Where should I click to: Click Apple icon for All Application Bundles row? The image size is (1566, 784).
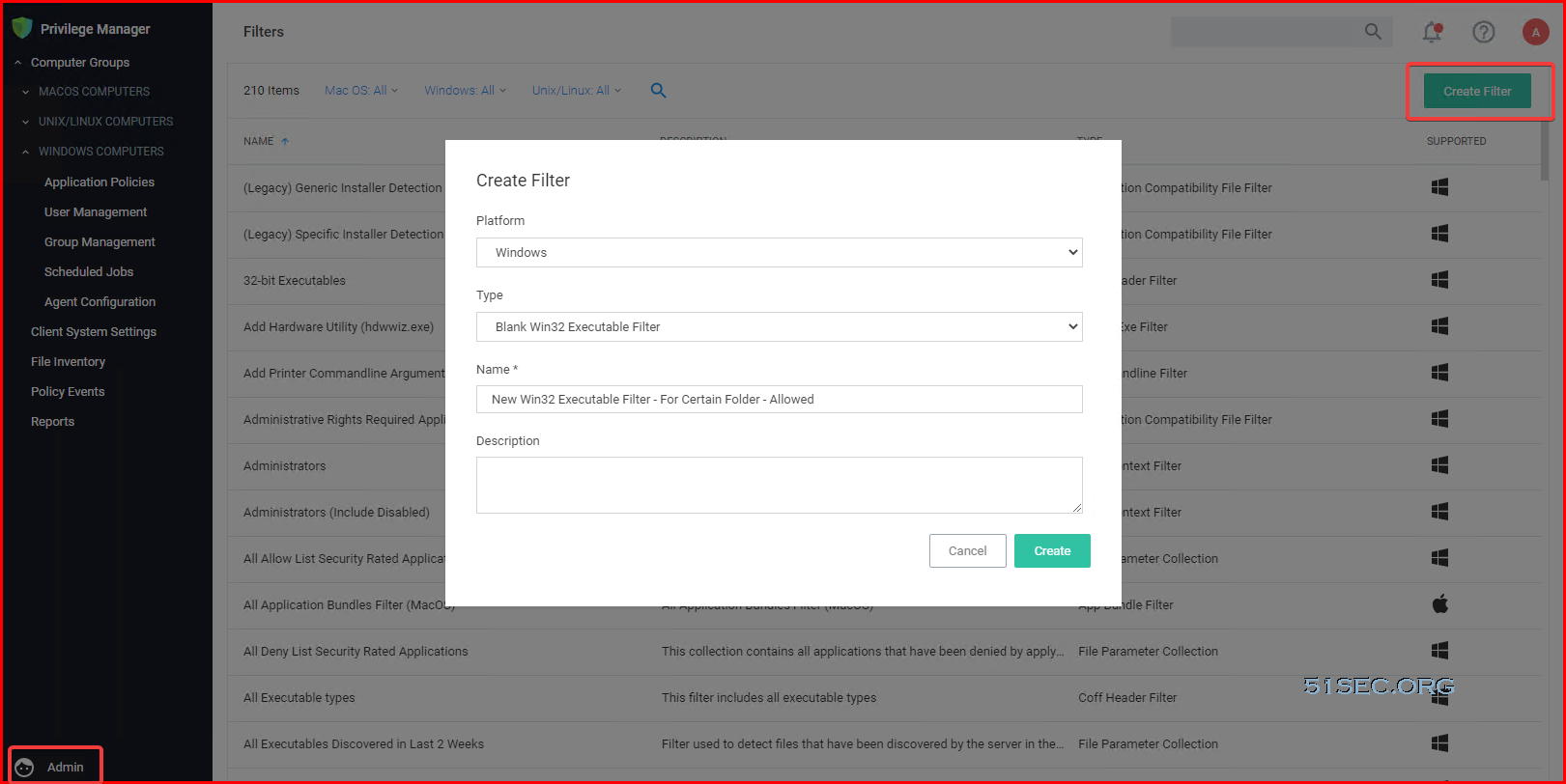click(x=1439, y=604)
